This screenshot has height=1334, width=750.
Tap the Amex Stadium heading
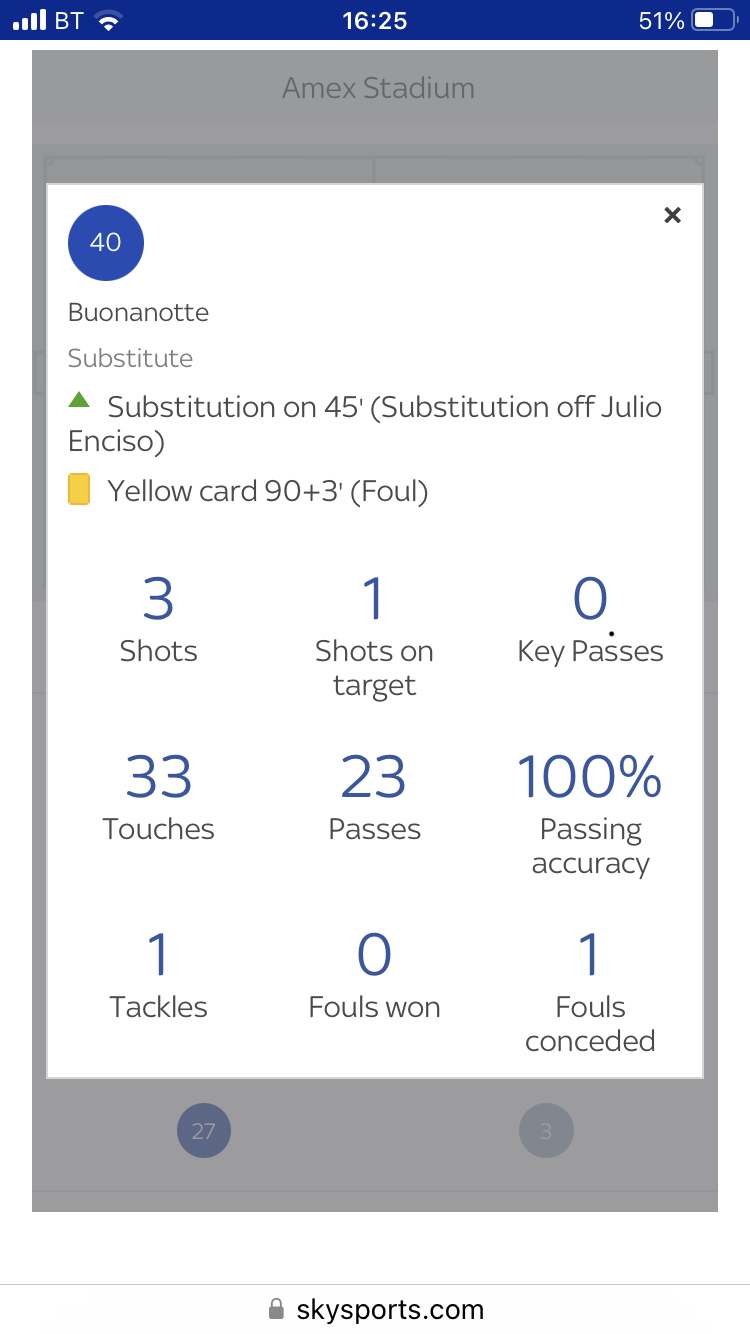pyautogui.click(x=378, y=88)
